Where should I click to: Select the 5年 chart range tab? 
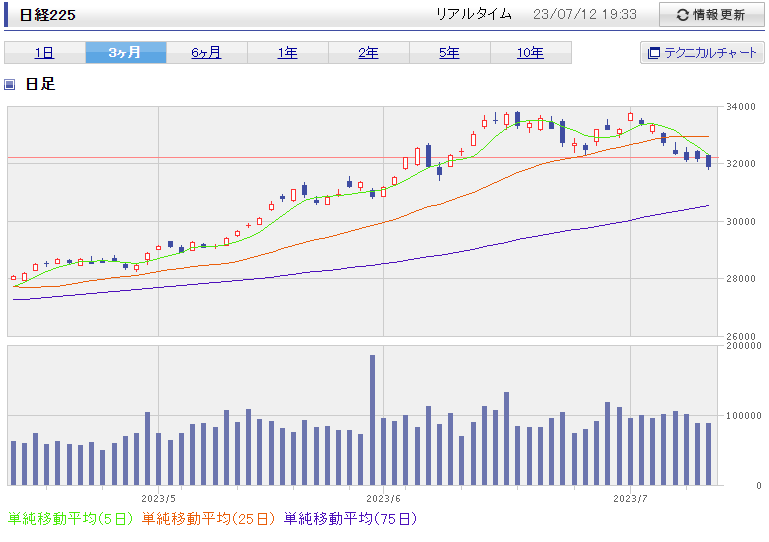click(x=449, y=53)
